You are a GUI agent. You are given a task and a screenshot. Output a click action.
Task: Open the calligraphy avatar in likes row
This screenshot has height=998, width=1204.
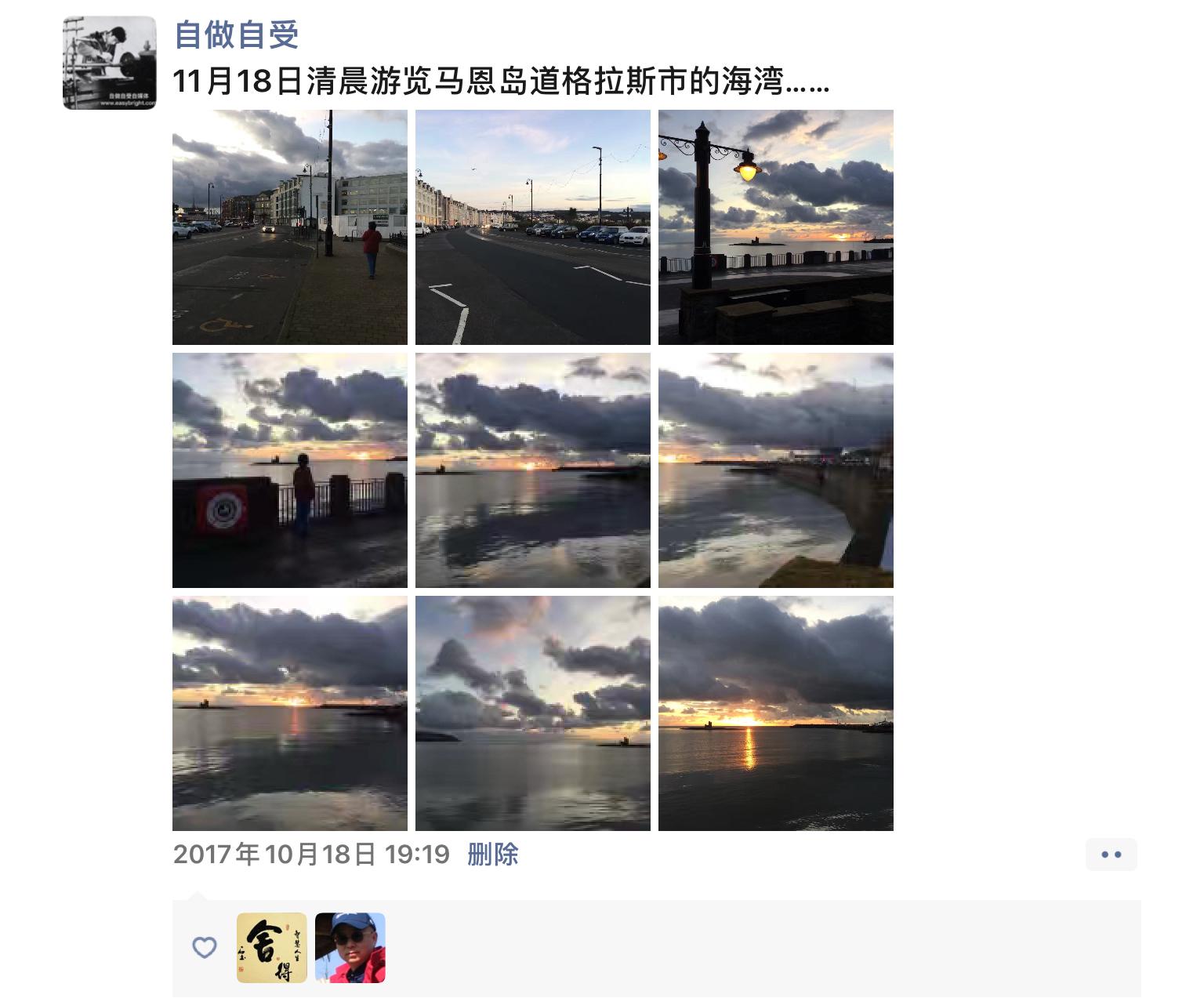pos(272,948)
